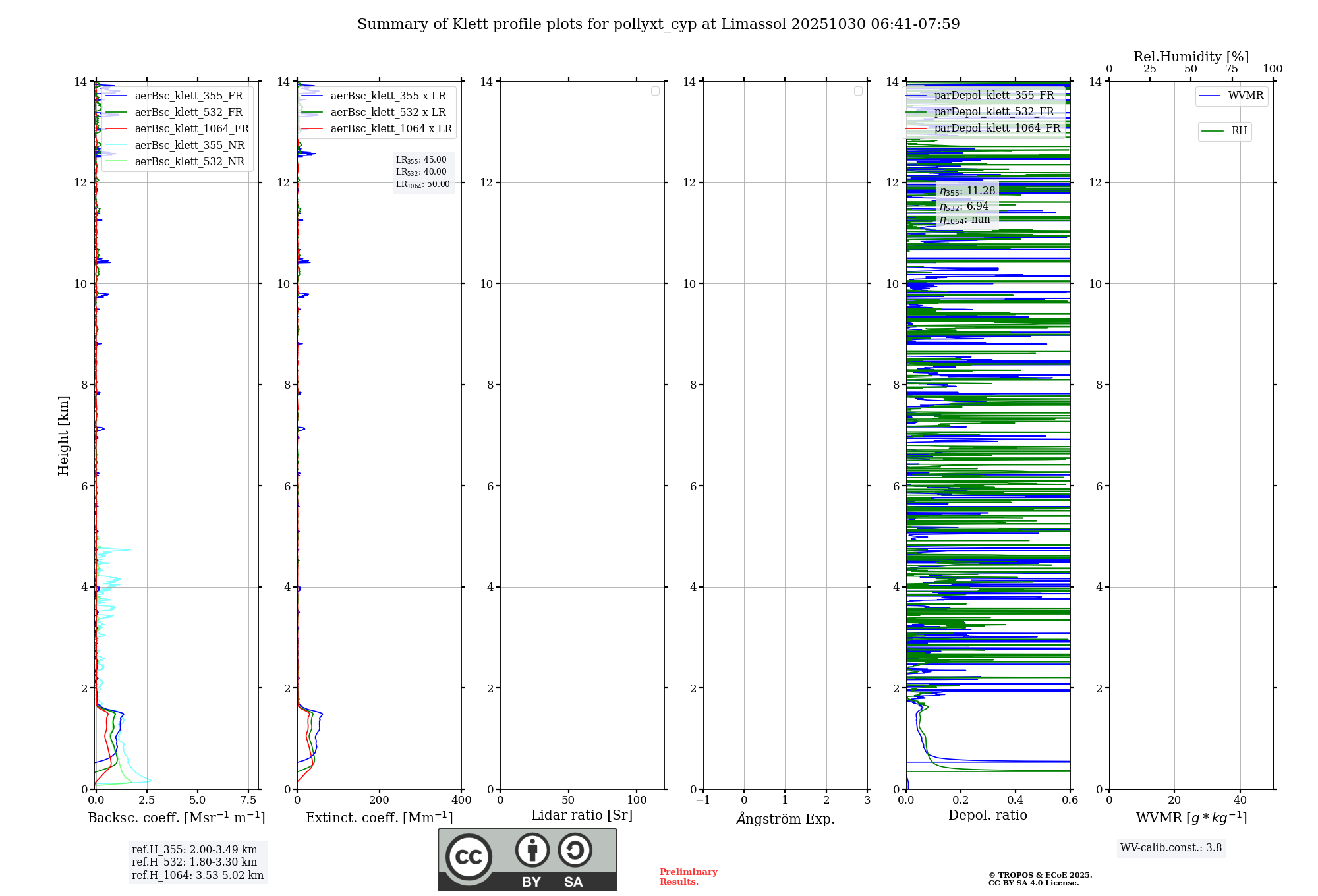The image size is (1318, 896).
Task: Click the blue WVMR legend line sample
Action: pos(1209,96)
